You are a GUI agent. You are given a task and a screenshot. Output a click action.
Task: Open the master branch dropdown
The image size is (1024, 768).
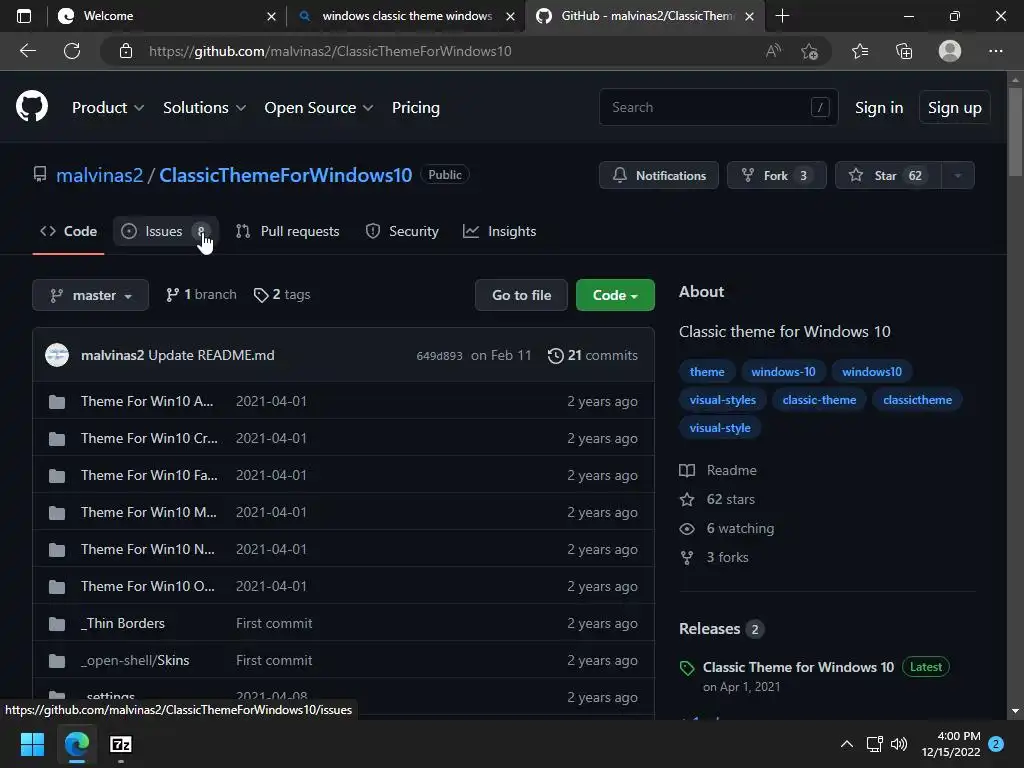point(91,295)
